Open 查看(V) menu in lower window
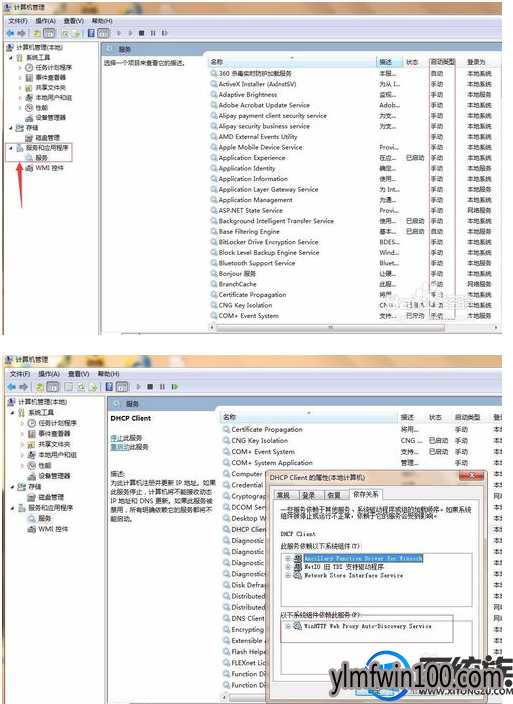Screen dimensions: 513x704 (78, 374)
